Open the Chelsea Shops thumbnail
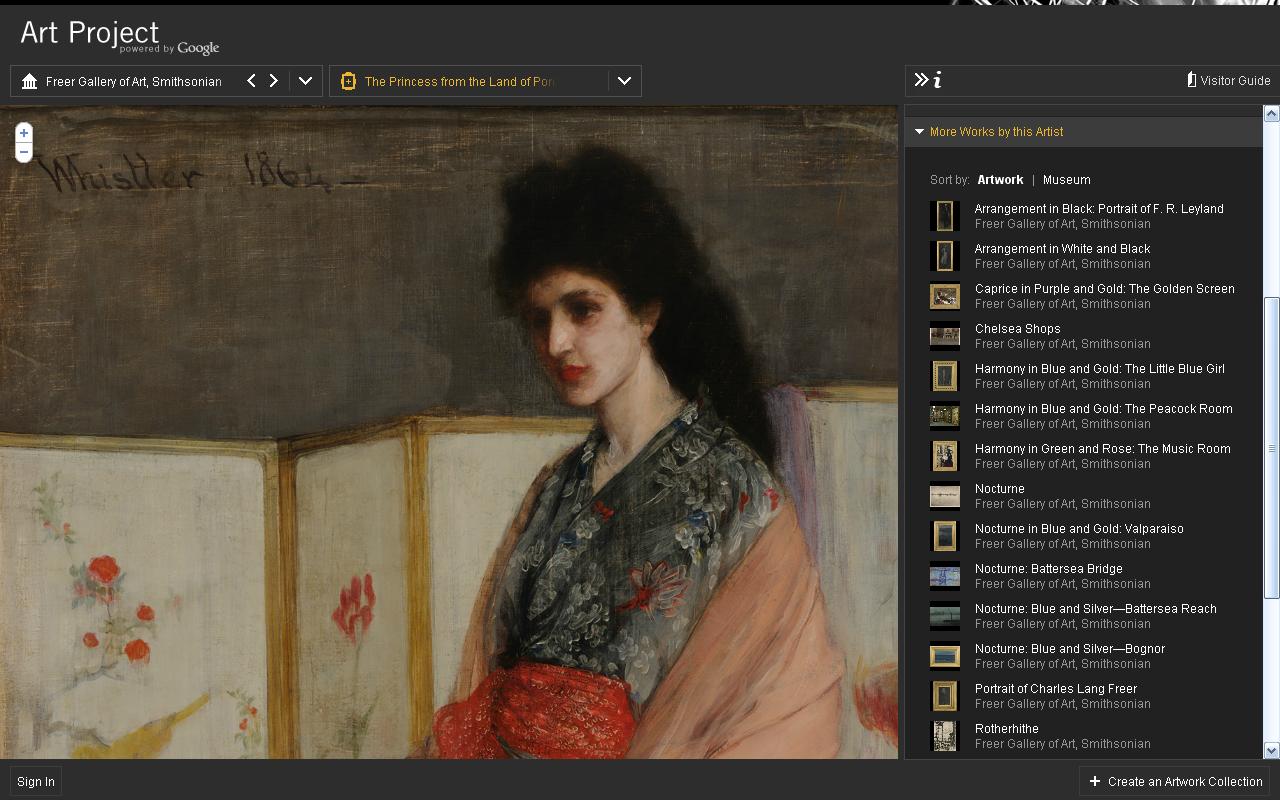 [944, 336]
